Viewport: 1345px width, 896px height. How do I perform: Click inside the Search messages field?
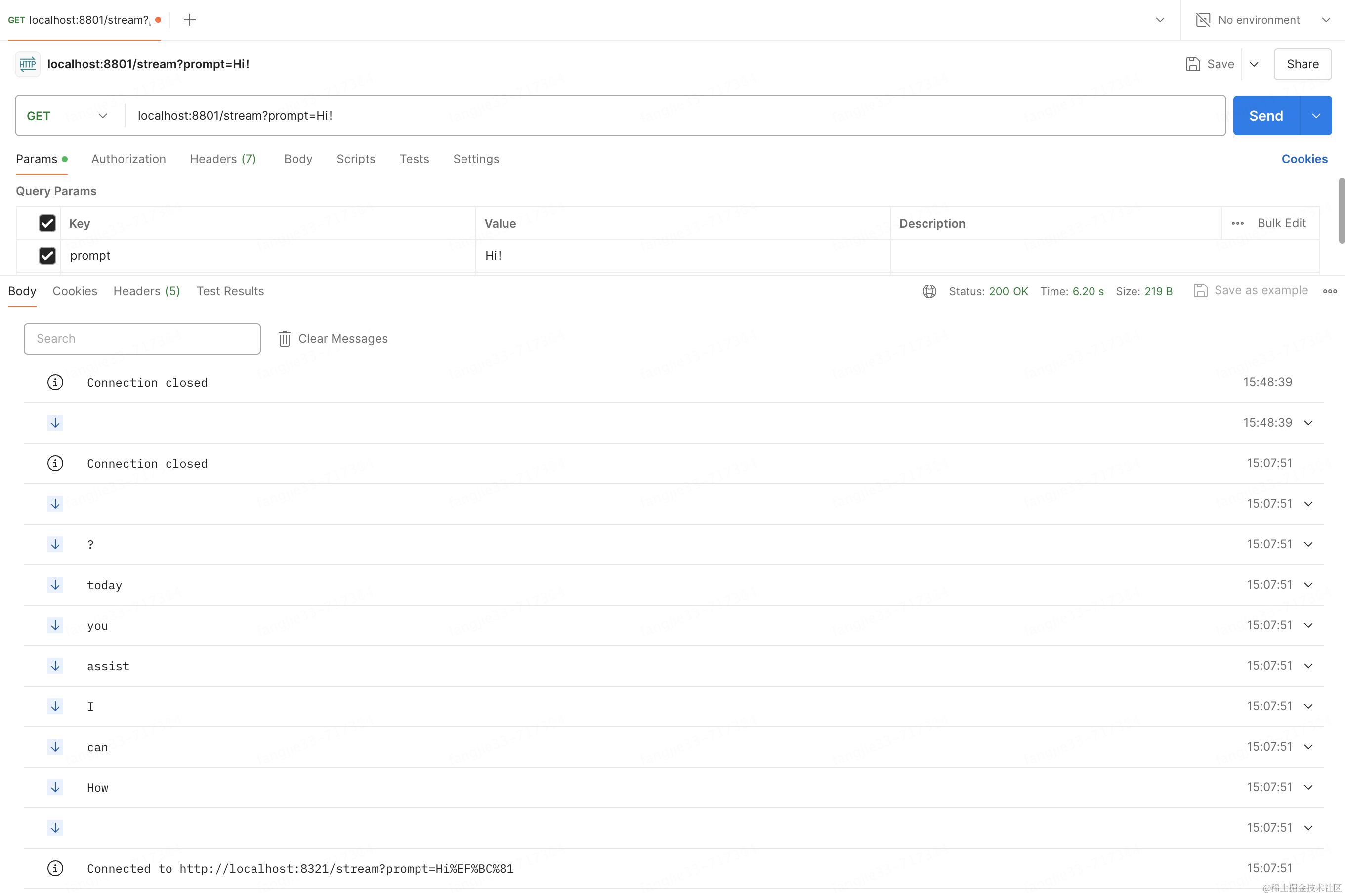(x=142, y=338)
